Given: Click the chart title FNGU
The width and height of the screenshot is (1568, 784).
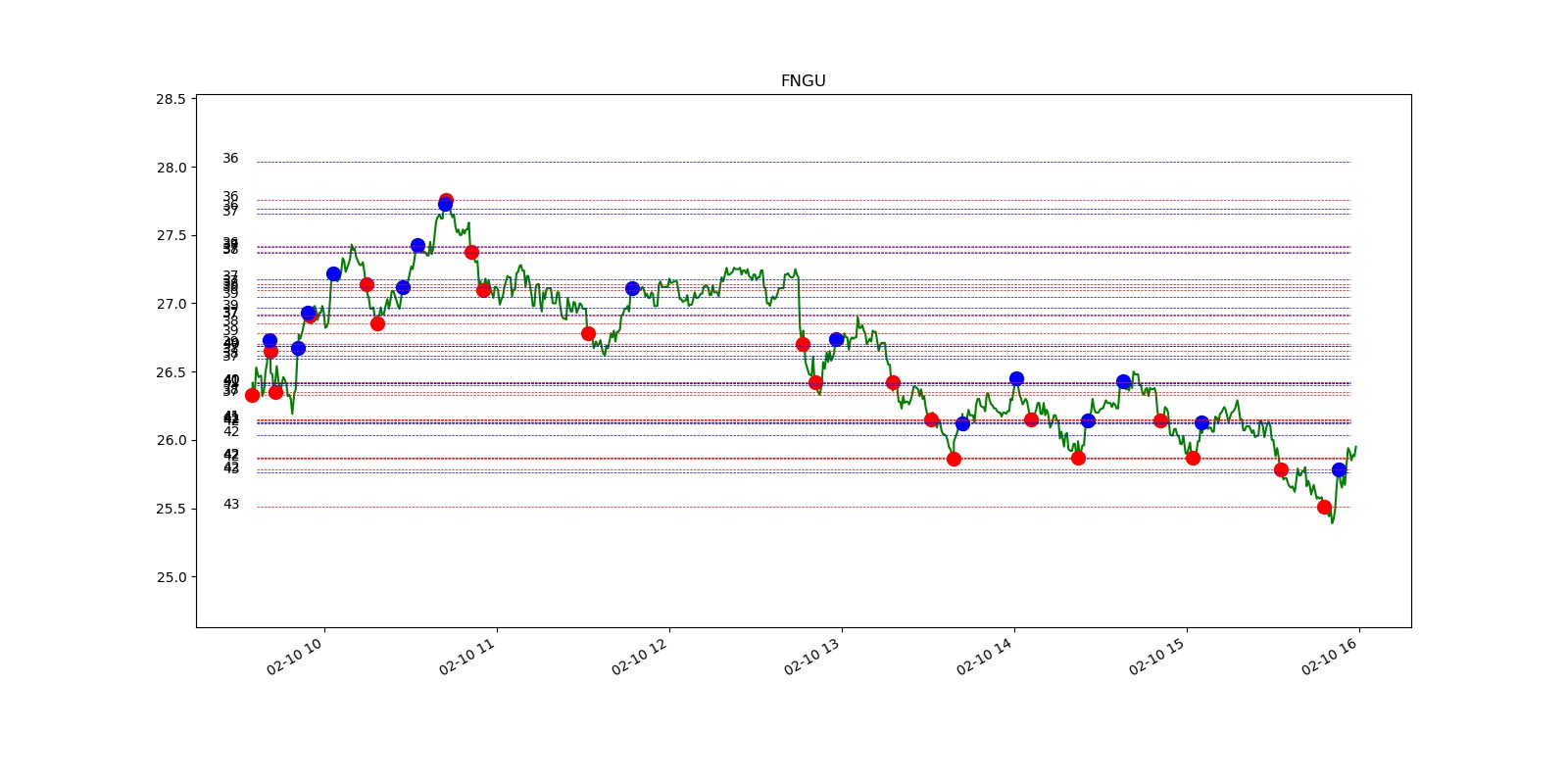Looking at the screenshot, I should coord(803,81).
